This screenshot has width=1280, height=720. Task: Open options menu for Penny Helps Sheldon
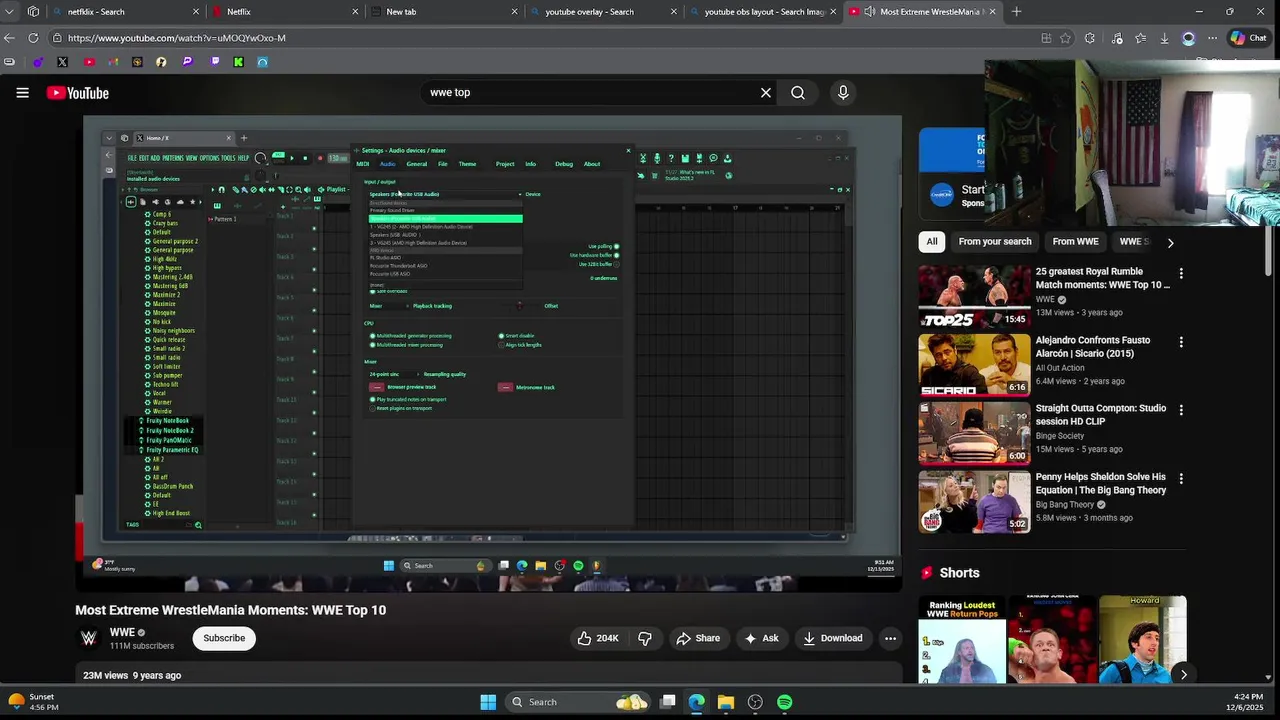point(1181,479)
